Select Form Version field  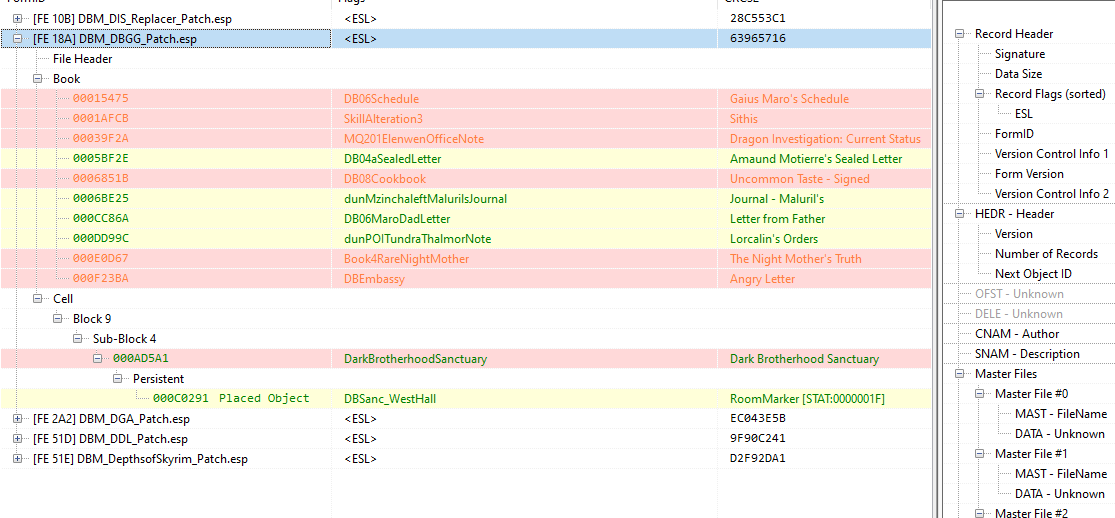[x=1029, y=174]
